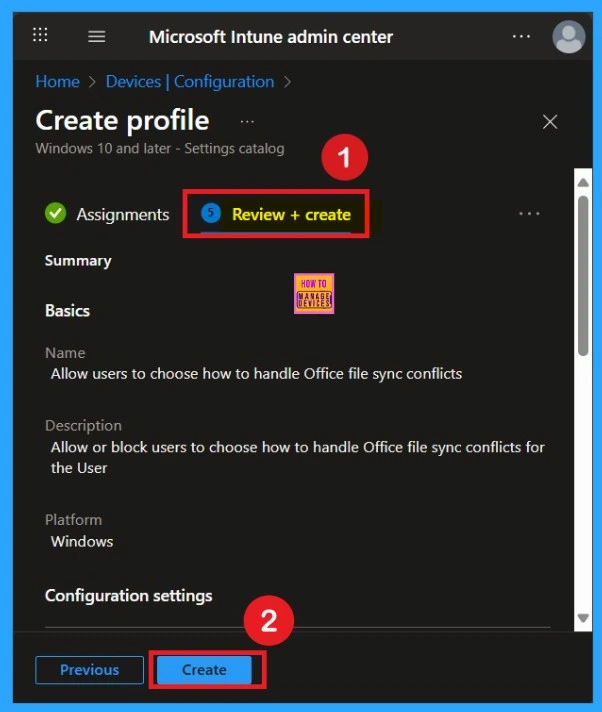The image size is (602, 712).
Task: Click the Microsoft Intune admin center title
Action: 271,37
